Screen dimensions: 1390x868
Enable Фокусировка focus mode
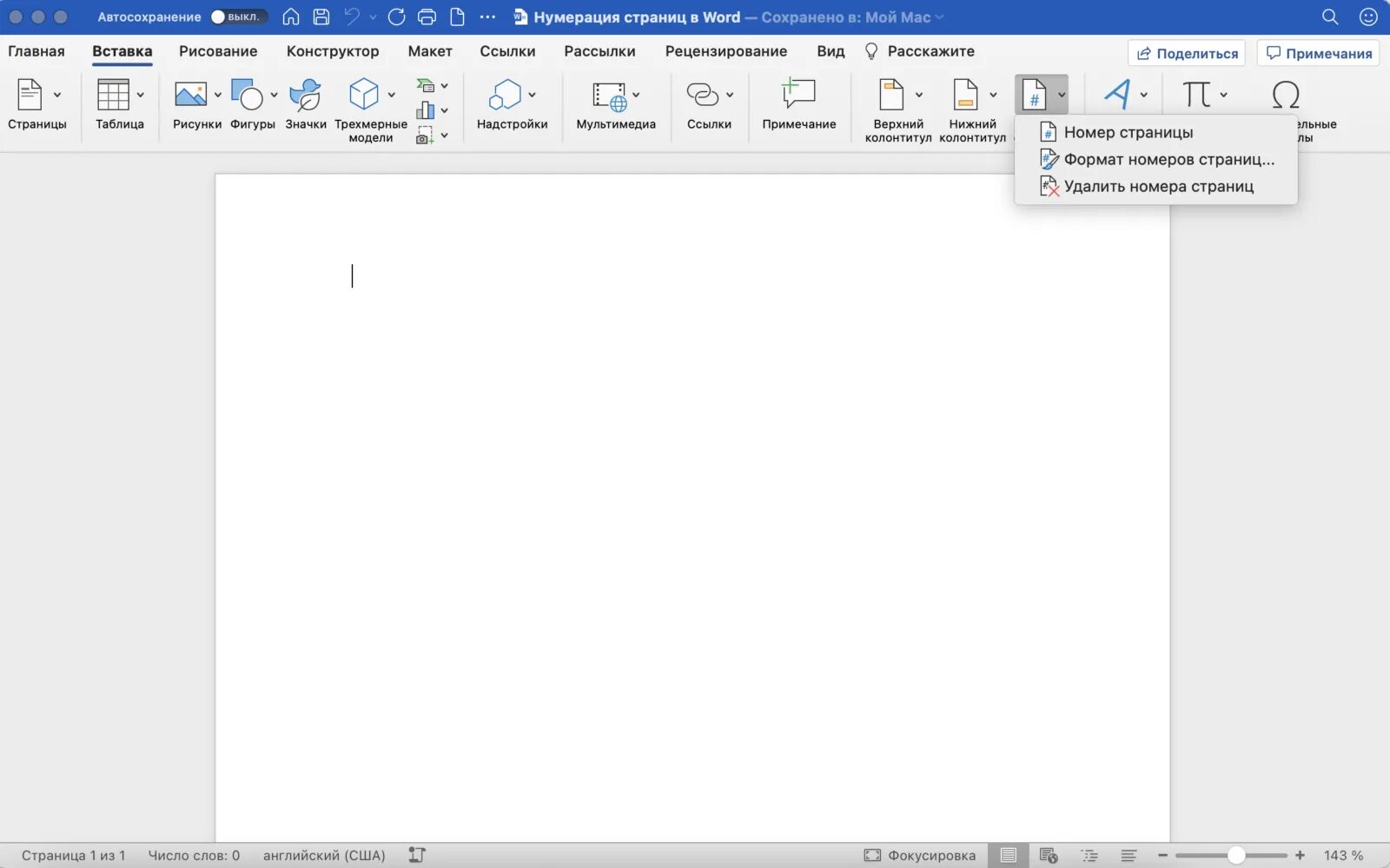coord(920,855)
